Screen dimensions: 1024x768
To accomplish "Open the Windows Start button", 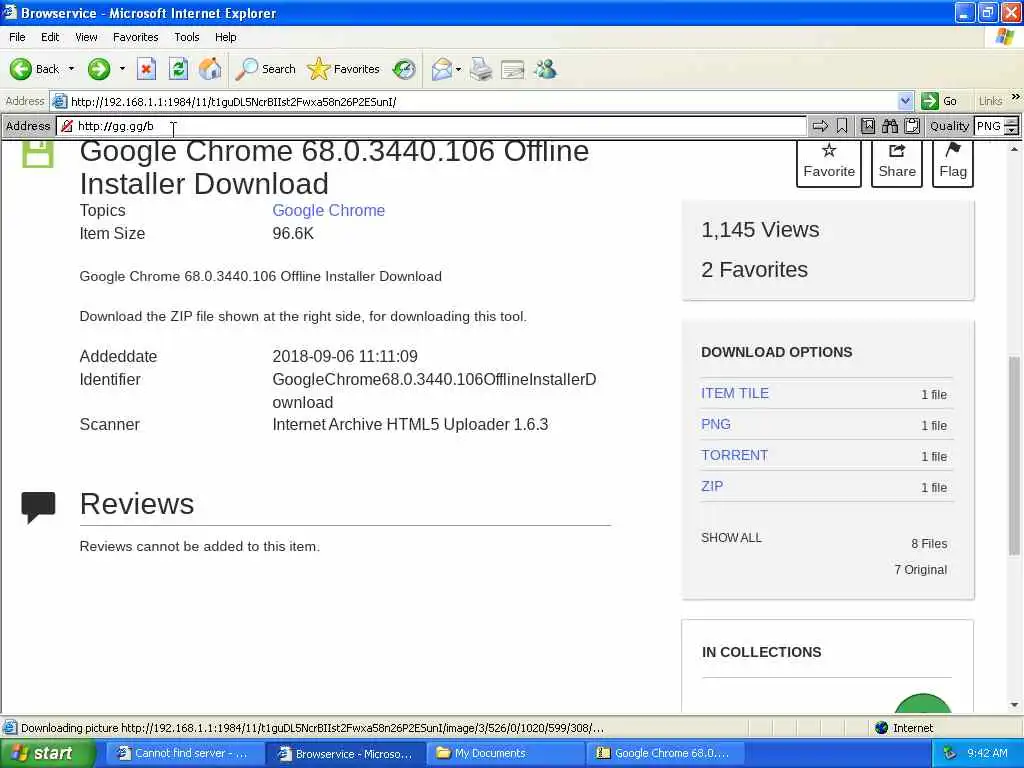I will [x=48, y=754].
